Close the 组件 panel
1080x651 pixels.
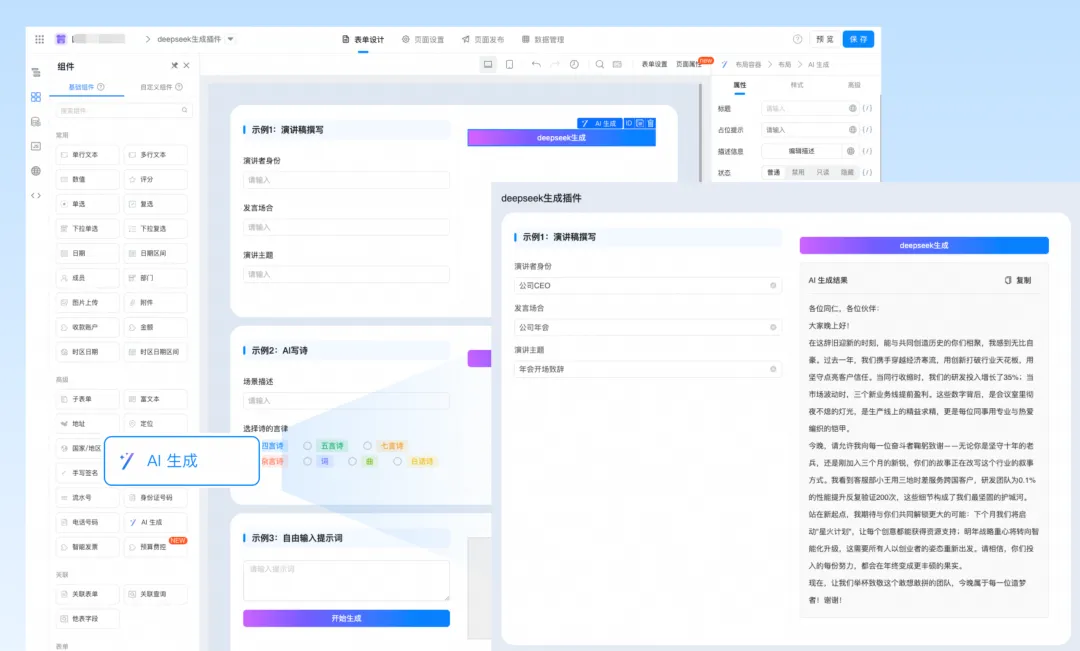pyautogui.click(x=187, y=65)
